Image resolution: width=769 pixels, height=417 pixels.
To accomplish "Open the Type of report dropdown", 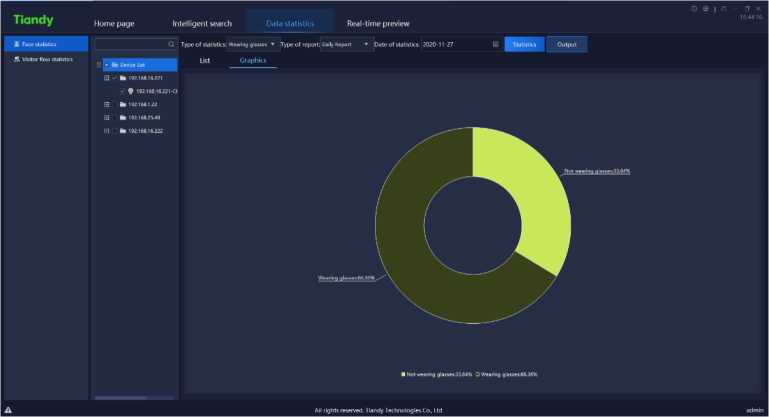I will [344, 44].
